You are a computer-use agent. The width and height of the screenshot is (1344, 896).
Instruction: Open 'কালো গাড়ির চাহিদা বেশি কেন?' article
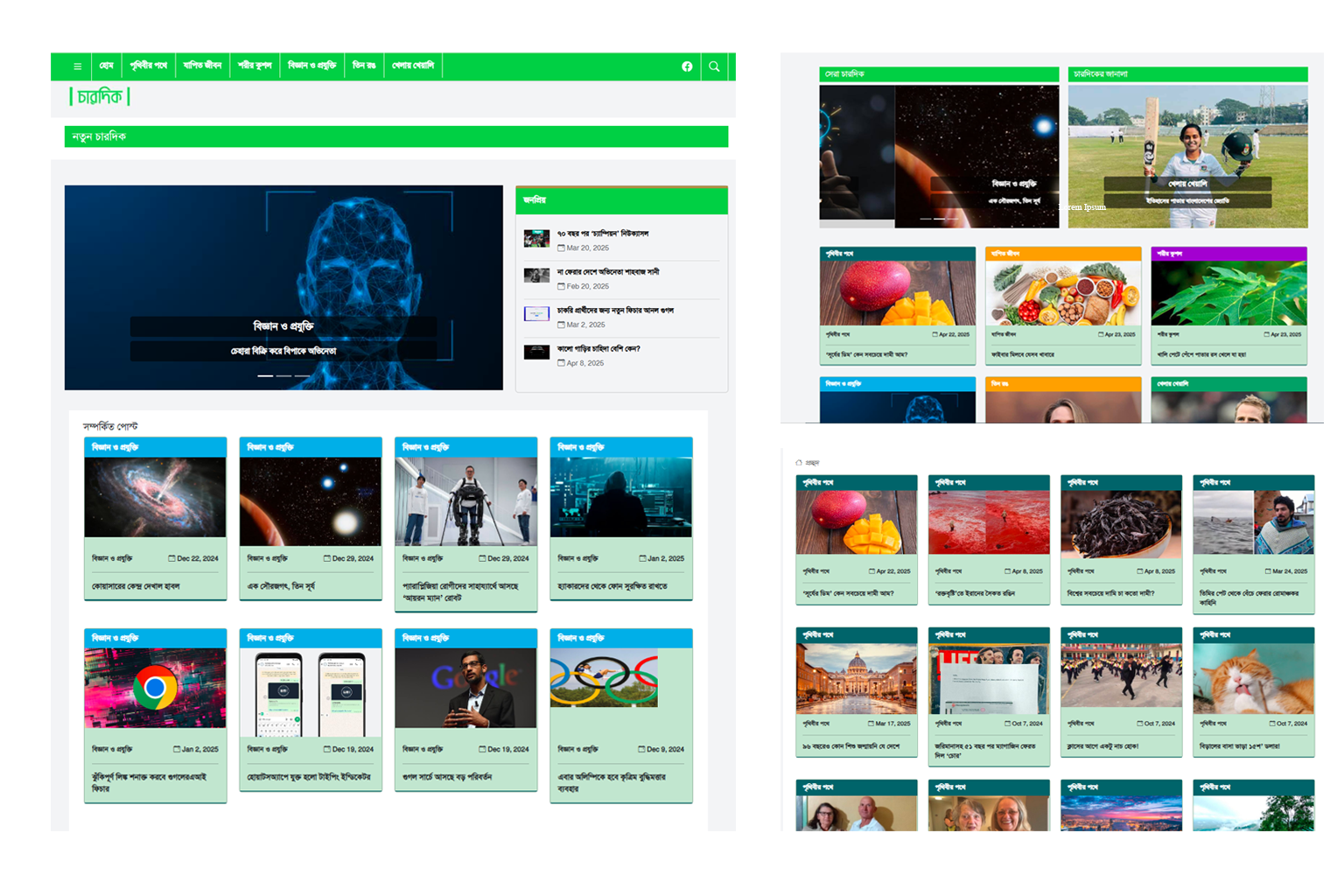coord(598,348)
